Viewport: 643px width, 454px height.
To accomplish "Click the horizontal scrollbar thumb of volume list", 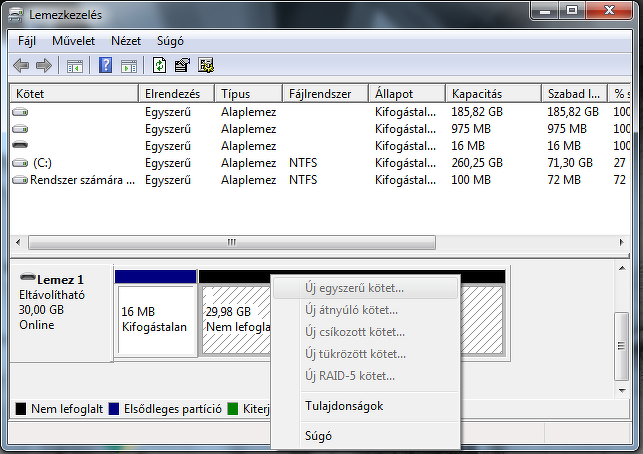I will pyautogui.click(x=232, y=242).
